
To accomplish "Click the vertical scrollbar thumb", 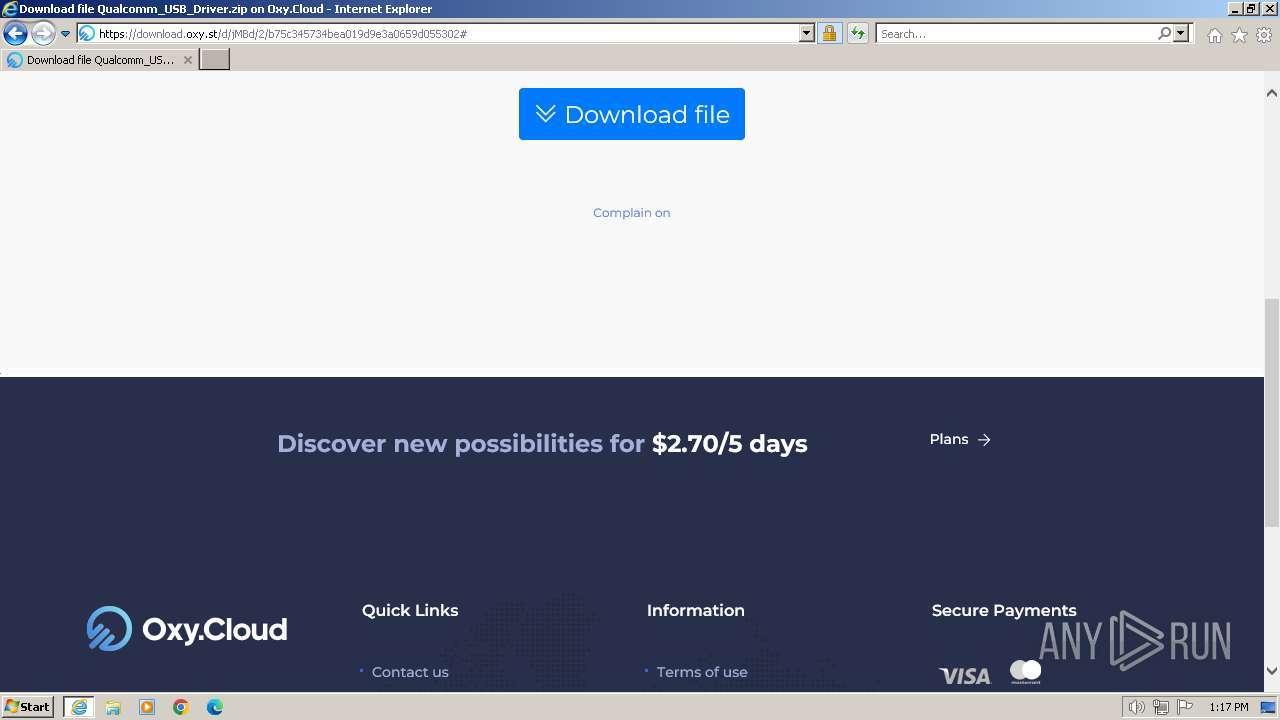I will point(1272,412).
